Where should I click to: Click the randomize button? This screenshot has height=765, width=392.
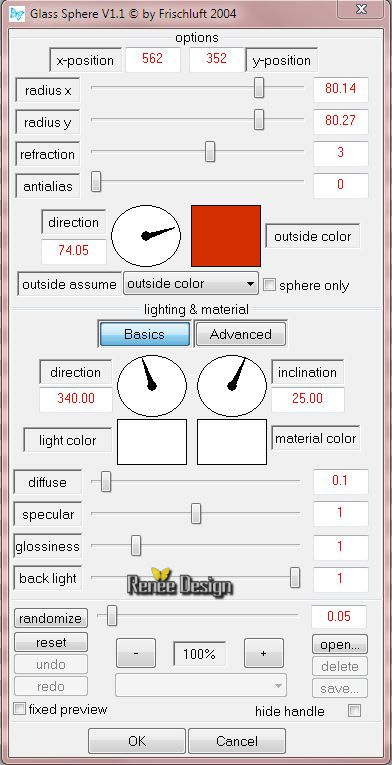click(x=51, y=619)
